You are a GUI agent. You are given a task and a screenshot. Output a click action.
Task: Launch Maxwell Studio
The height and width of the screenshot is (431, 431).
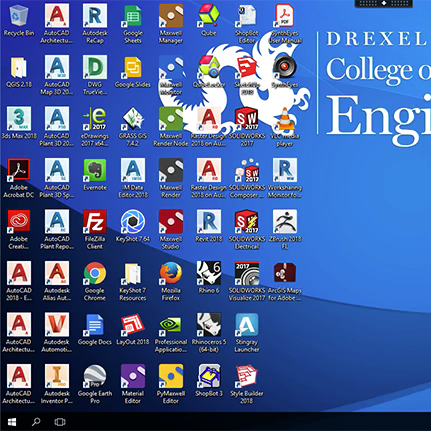click(x=171, y=222)
